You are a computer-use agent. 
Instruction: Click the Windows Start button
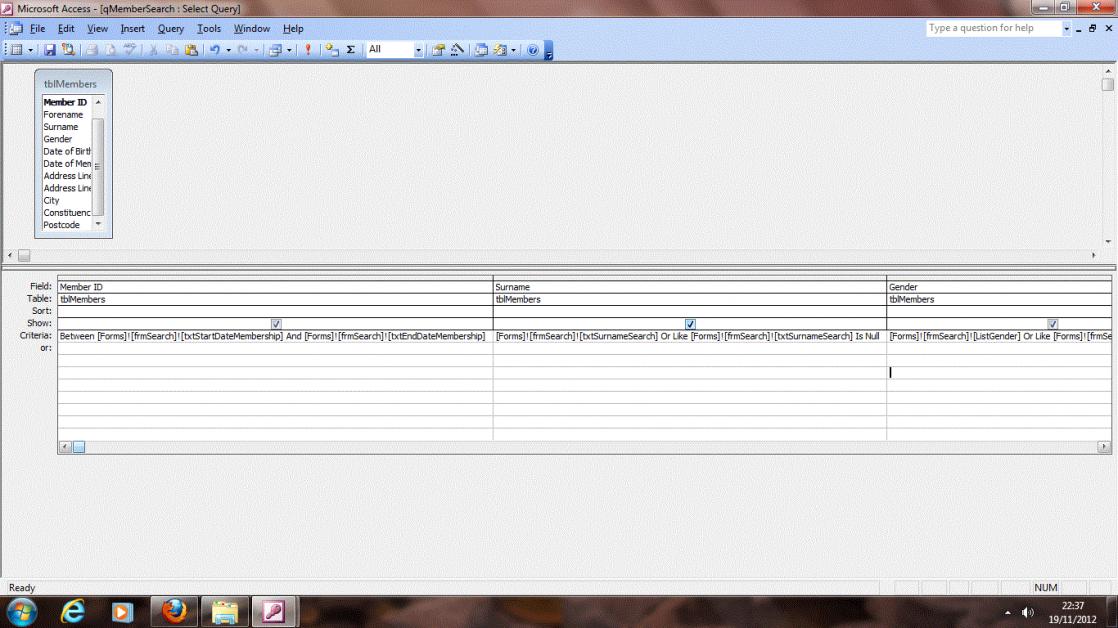click(x=22, y=612)
